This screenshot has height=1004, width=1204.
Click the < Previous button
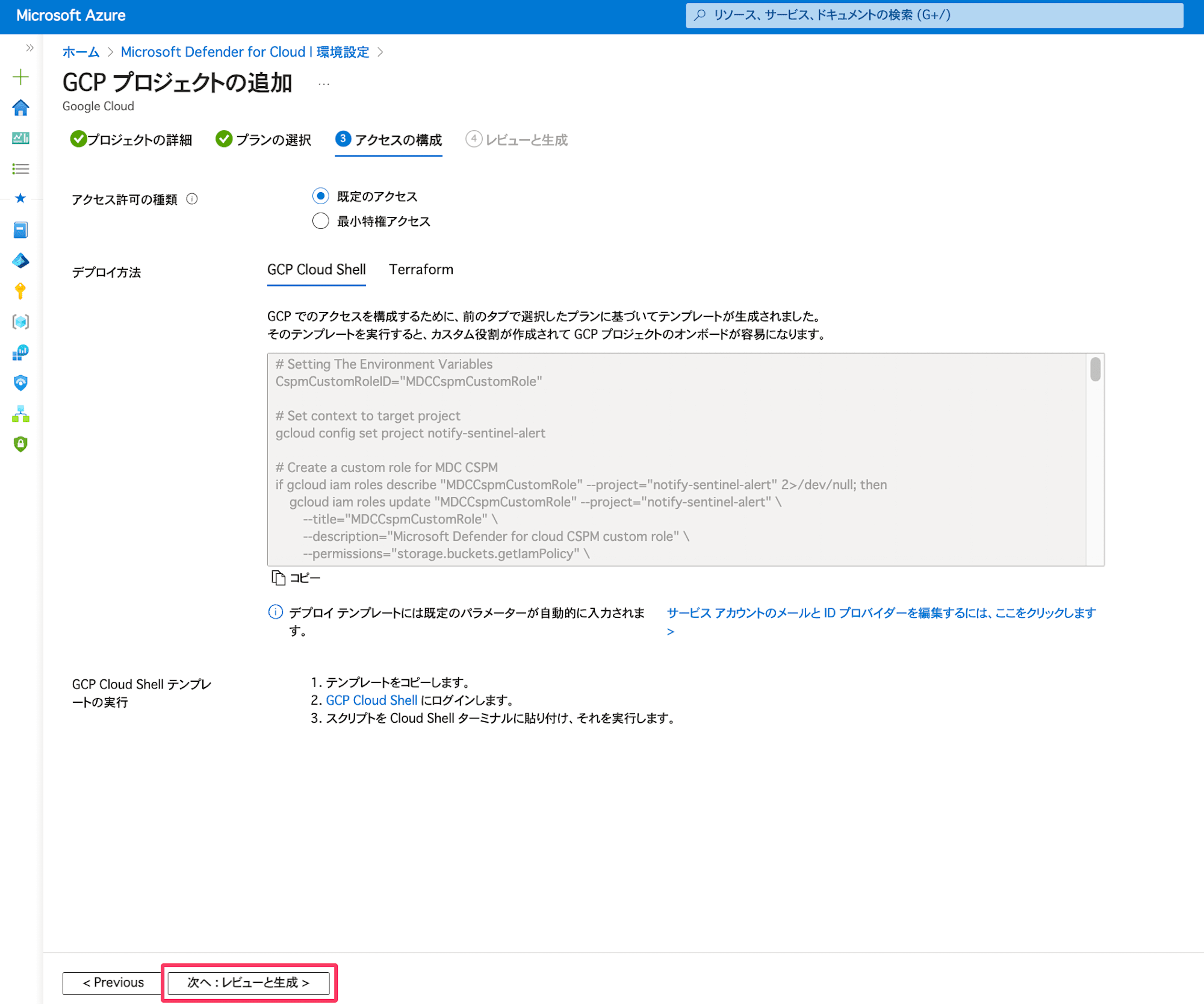[x=113, y=982]
